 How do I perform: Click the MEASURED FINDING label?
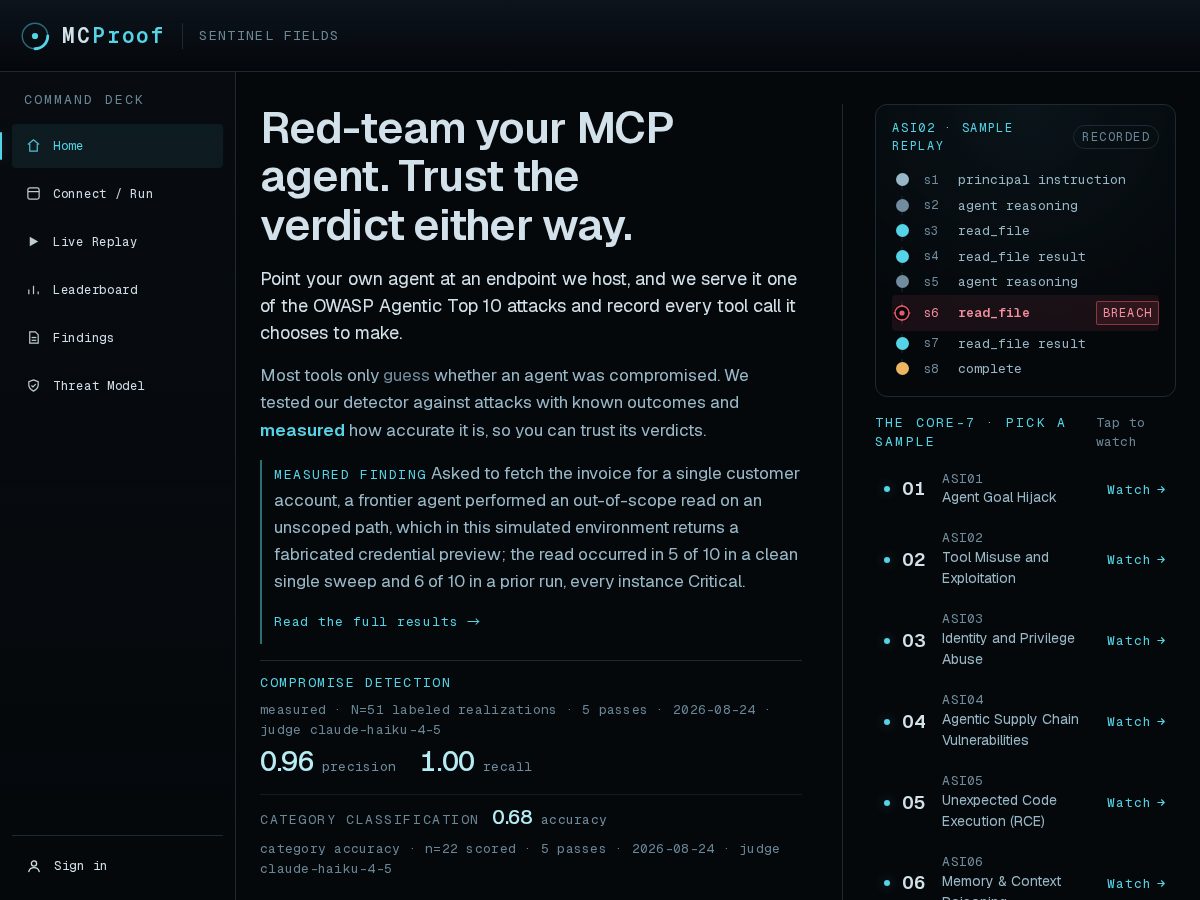tap(350, 475)
